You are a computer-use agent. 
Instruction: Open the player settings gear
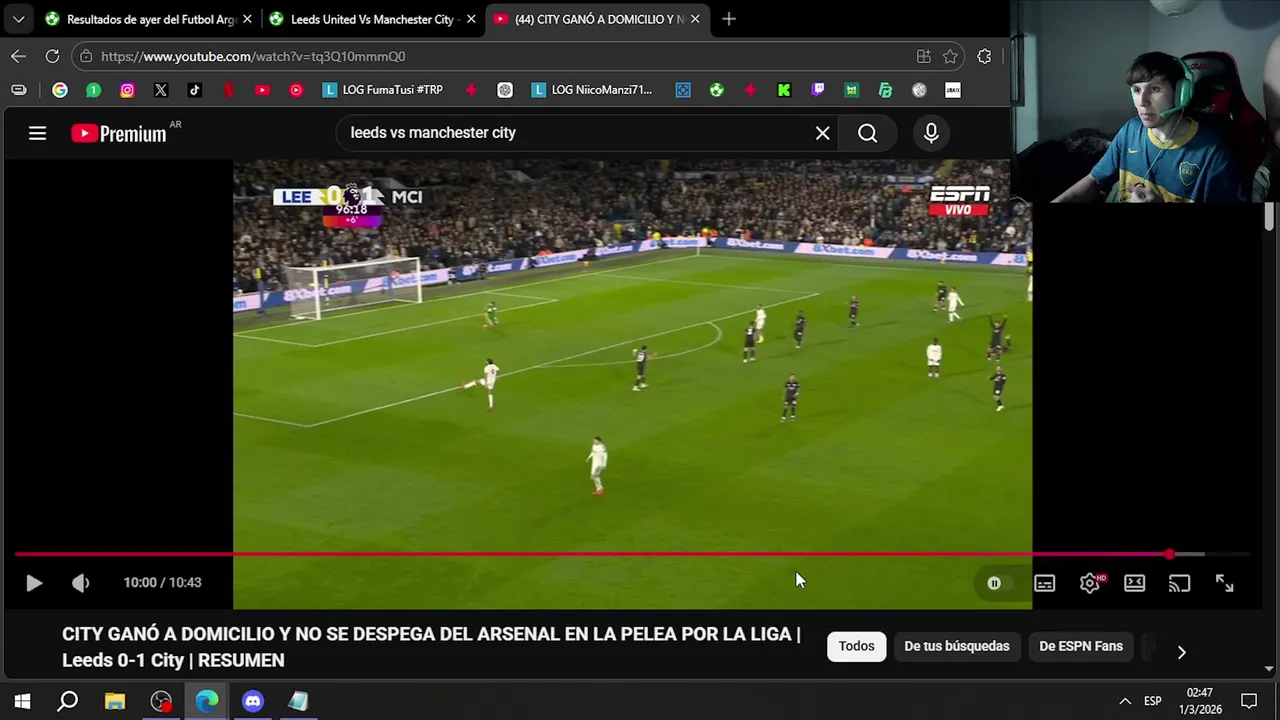coord(1090,583)
